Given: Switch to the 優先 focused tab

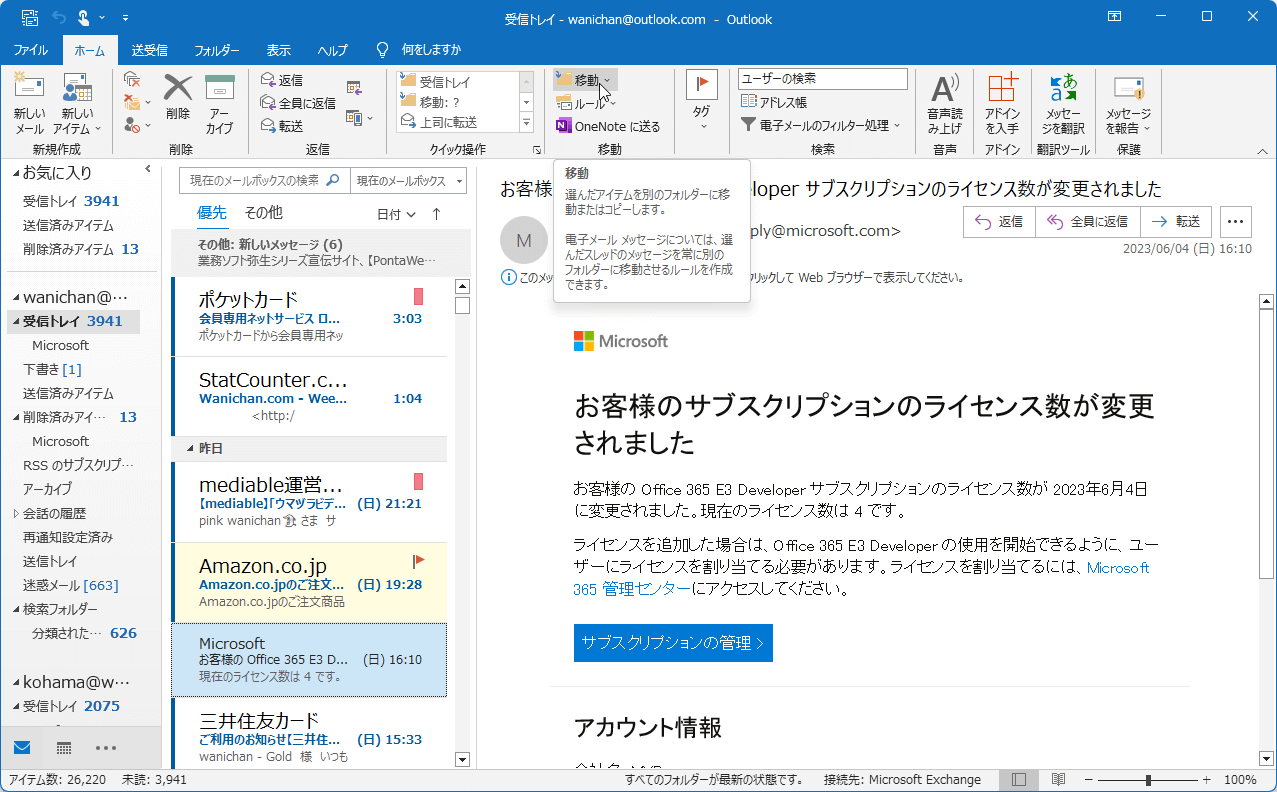Looking at the screenshot, I should [x=212, y=213].
